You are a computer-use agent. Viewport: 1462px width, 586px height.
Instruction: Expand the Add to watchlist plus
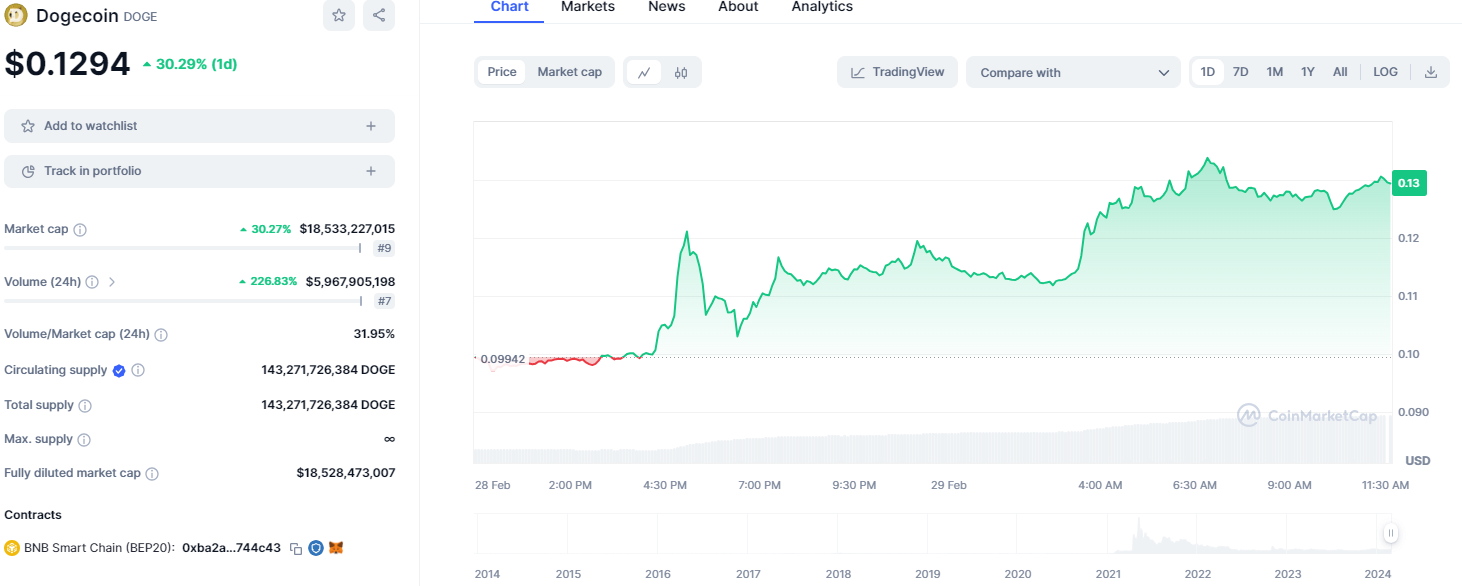(371, 126)
